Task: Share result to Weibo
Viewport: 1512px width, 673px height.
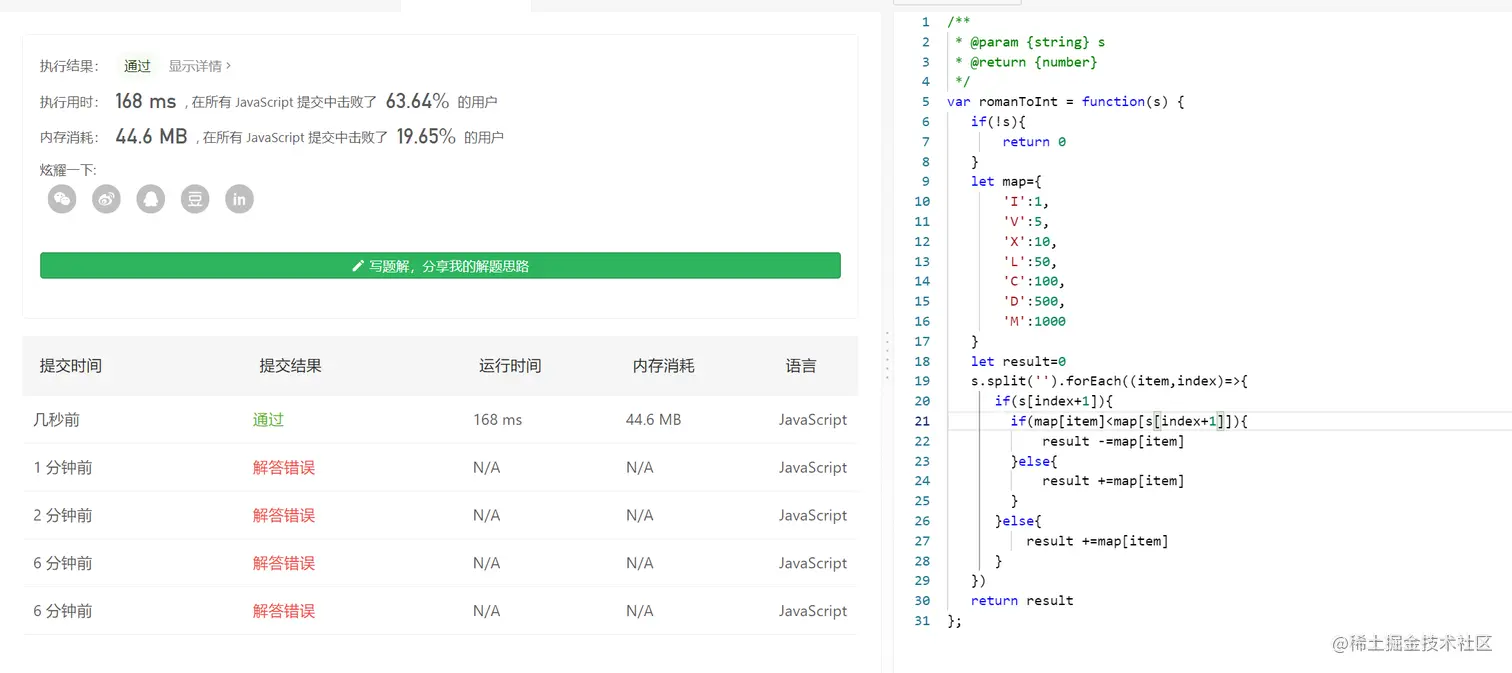Action: (x=106, y=199)
